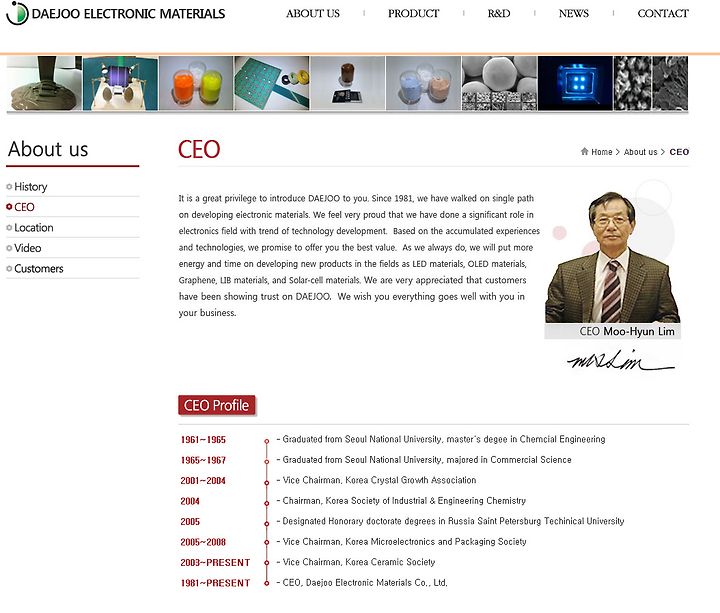This screenshot has width=720, height=613.
Task: Click the Korea Crystal Growth Association line
Action: 377,480
